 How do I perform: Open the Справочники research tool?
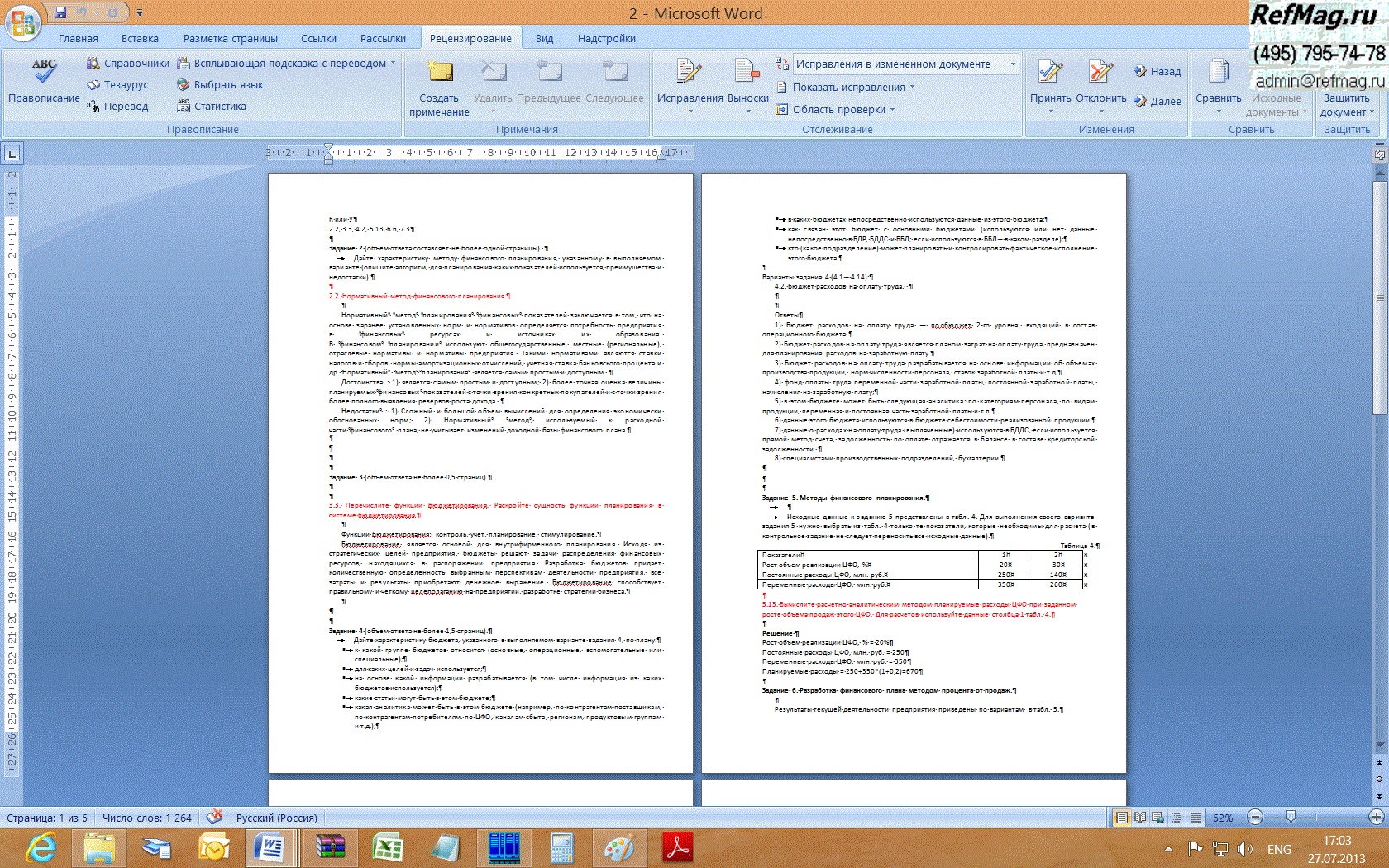[128, 63]
